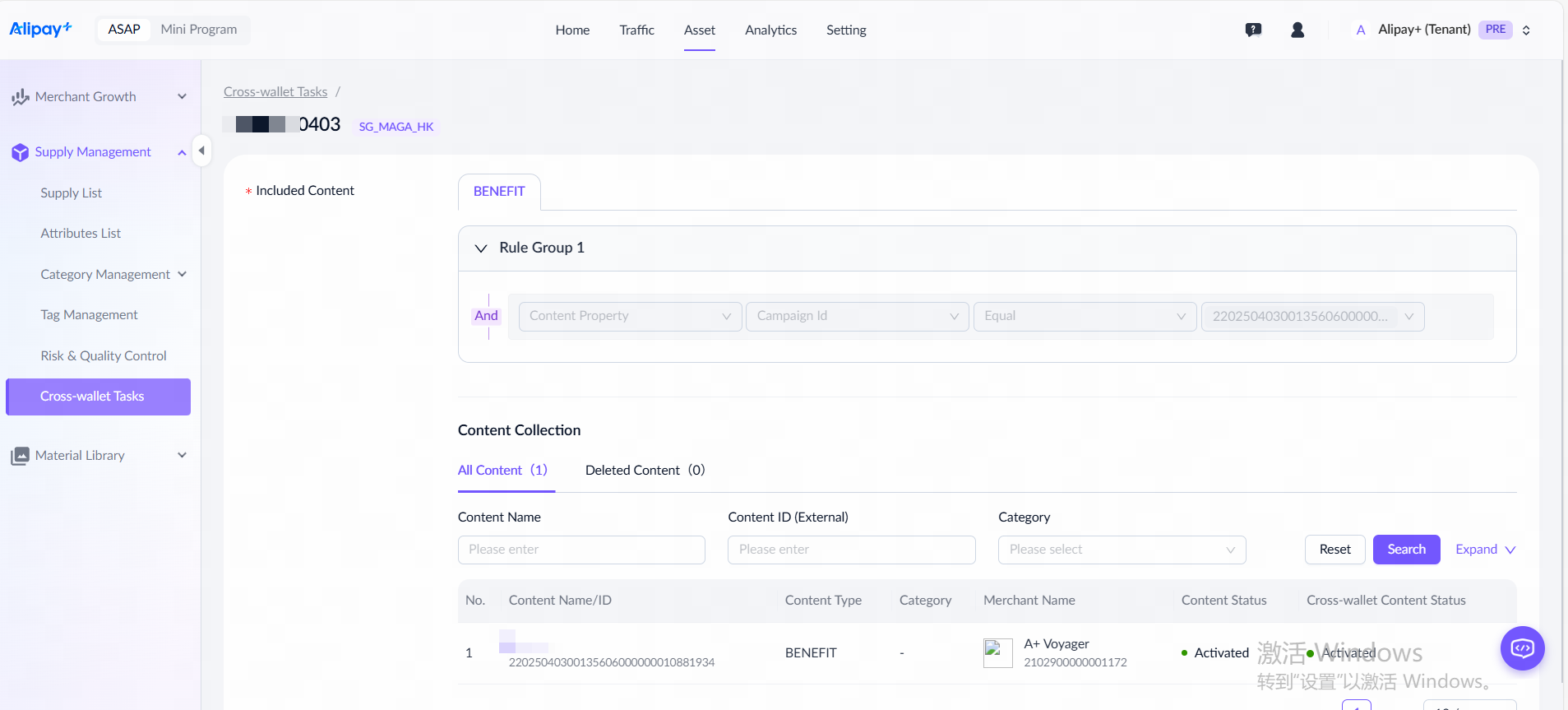Click the Alipay+ logo

[x=40, y=29]
